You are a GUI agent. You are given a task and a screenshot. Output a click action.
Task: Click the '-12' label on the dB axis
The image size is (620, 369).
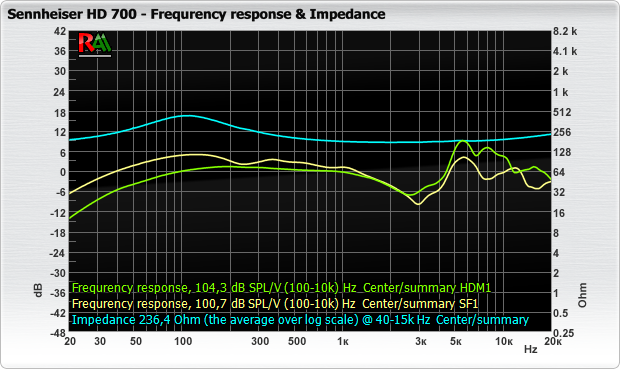[x=58, y=213]
